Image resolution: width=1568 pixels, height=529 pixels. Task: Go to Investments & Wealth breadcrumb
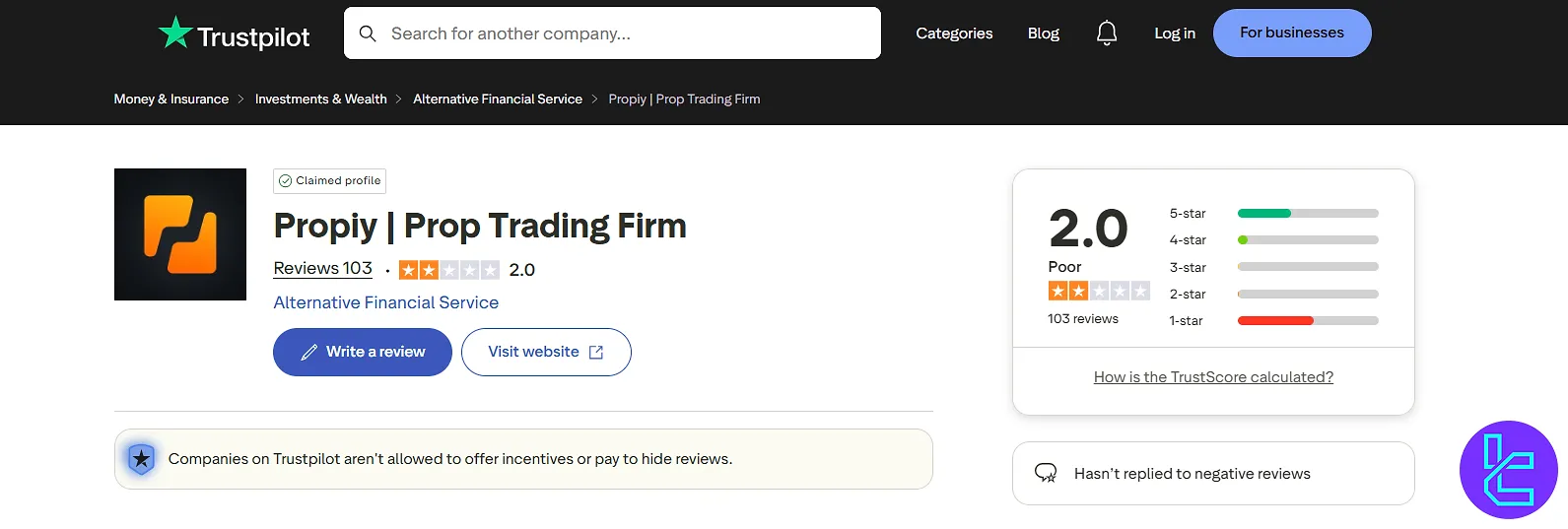[x=320, y=99]
